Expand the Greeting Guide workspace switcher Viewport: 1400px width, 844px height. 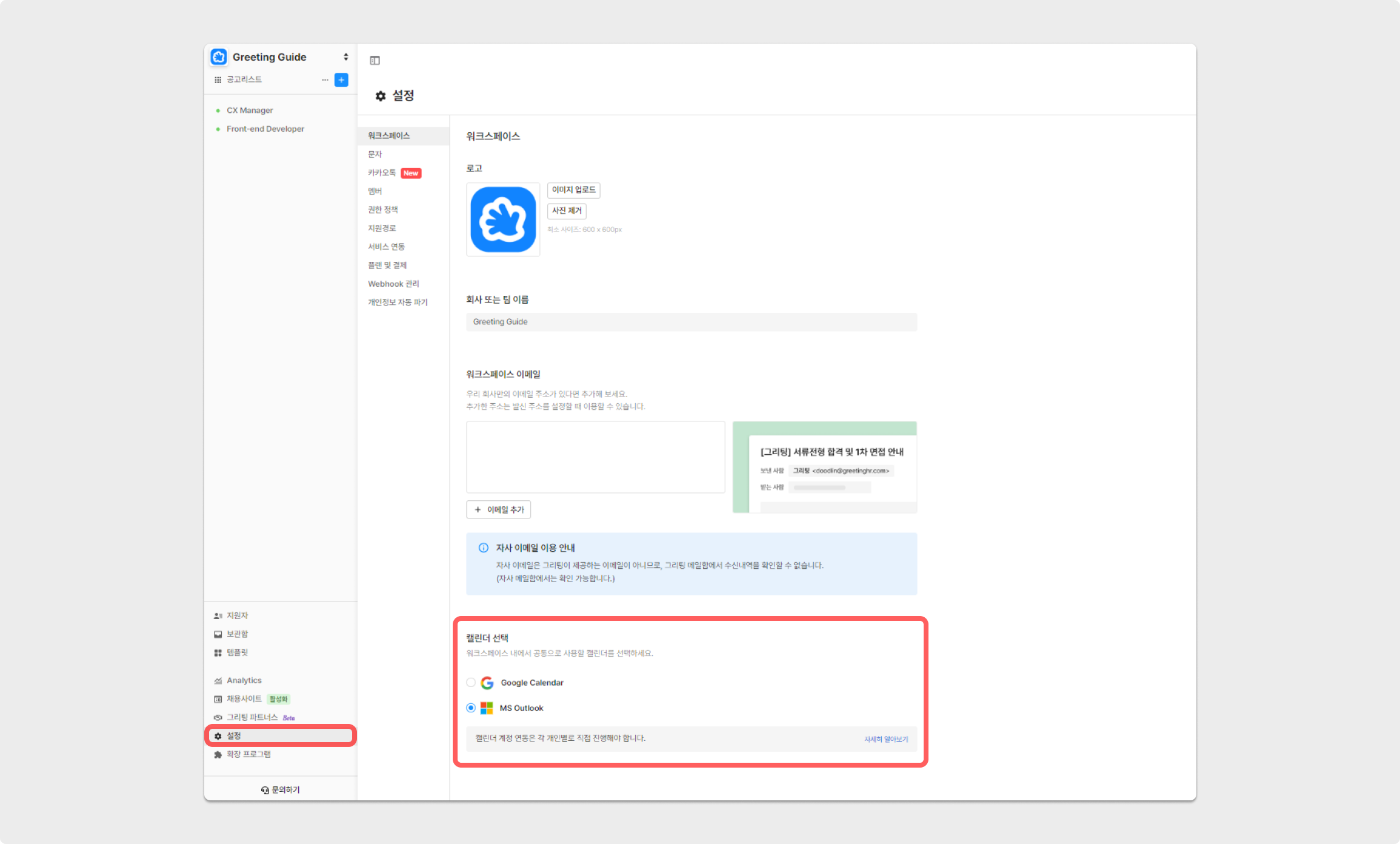coord(345,57)
